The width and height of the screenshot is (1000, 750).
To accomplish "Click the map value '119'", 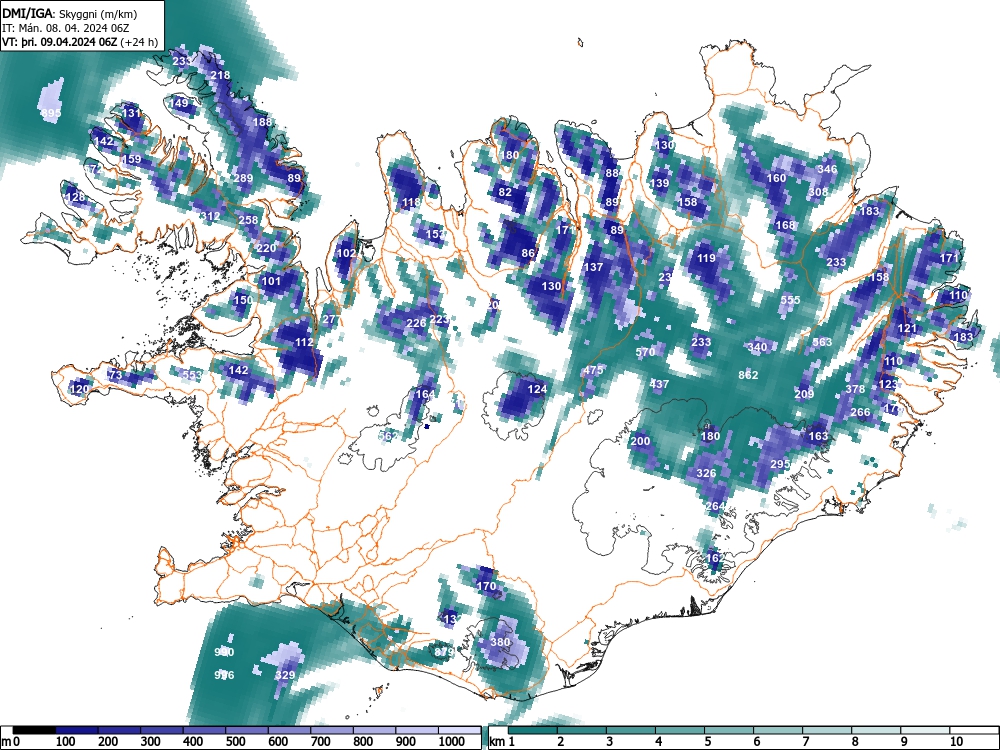I will click(x=706, y=258).
